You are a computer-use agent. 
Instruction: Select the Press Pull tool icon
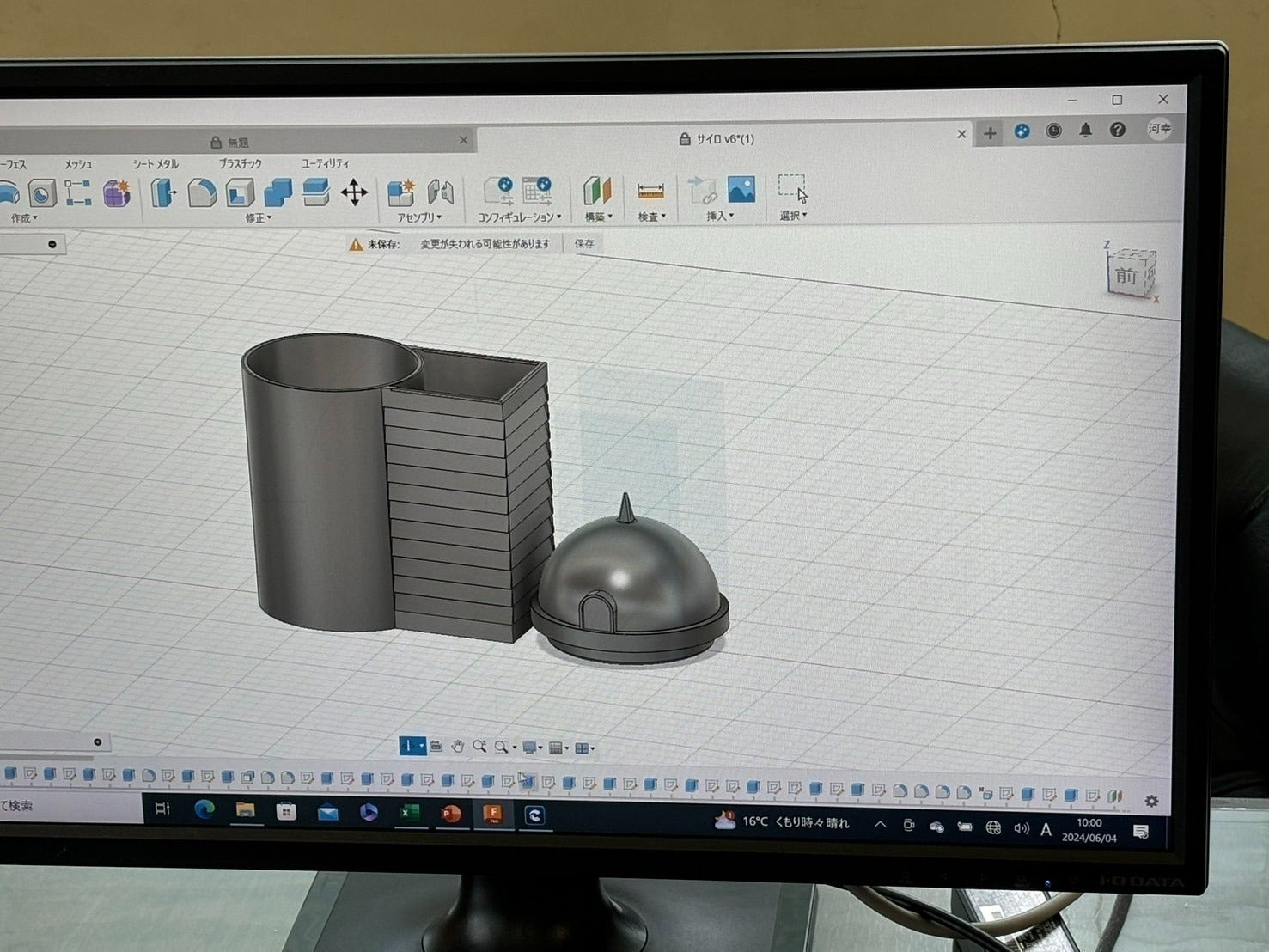tap(162, 192)
